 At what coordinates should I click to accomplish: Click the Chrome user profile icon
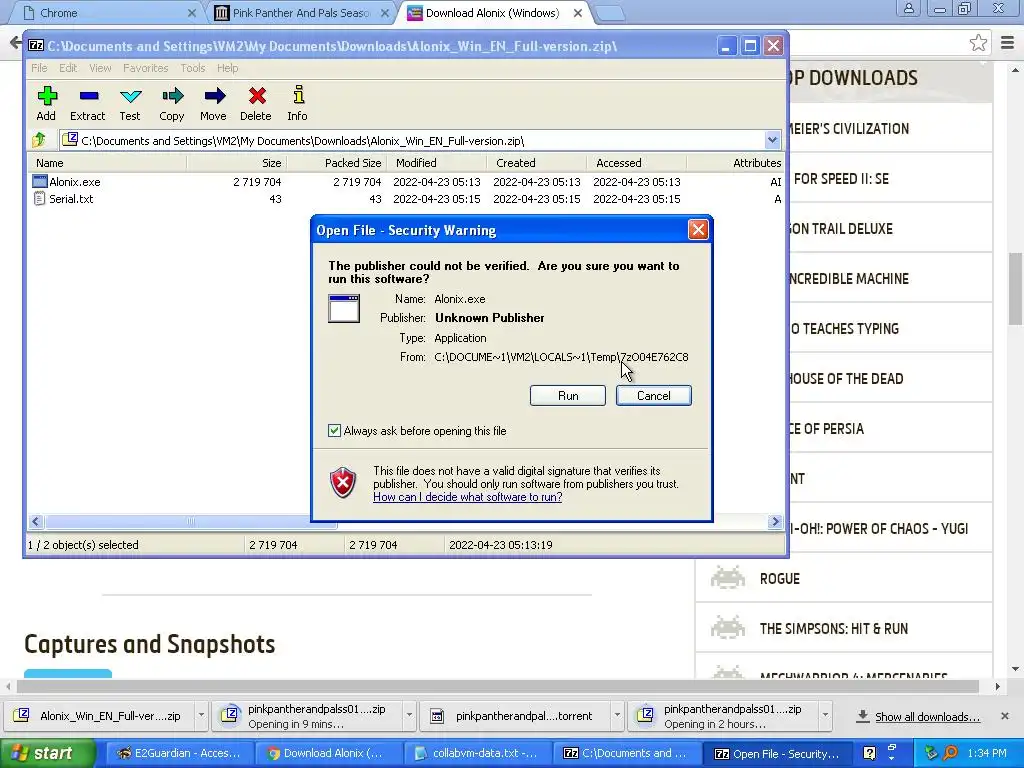tap(908, 8)
